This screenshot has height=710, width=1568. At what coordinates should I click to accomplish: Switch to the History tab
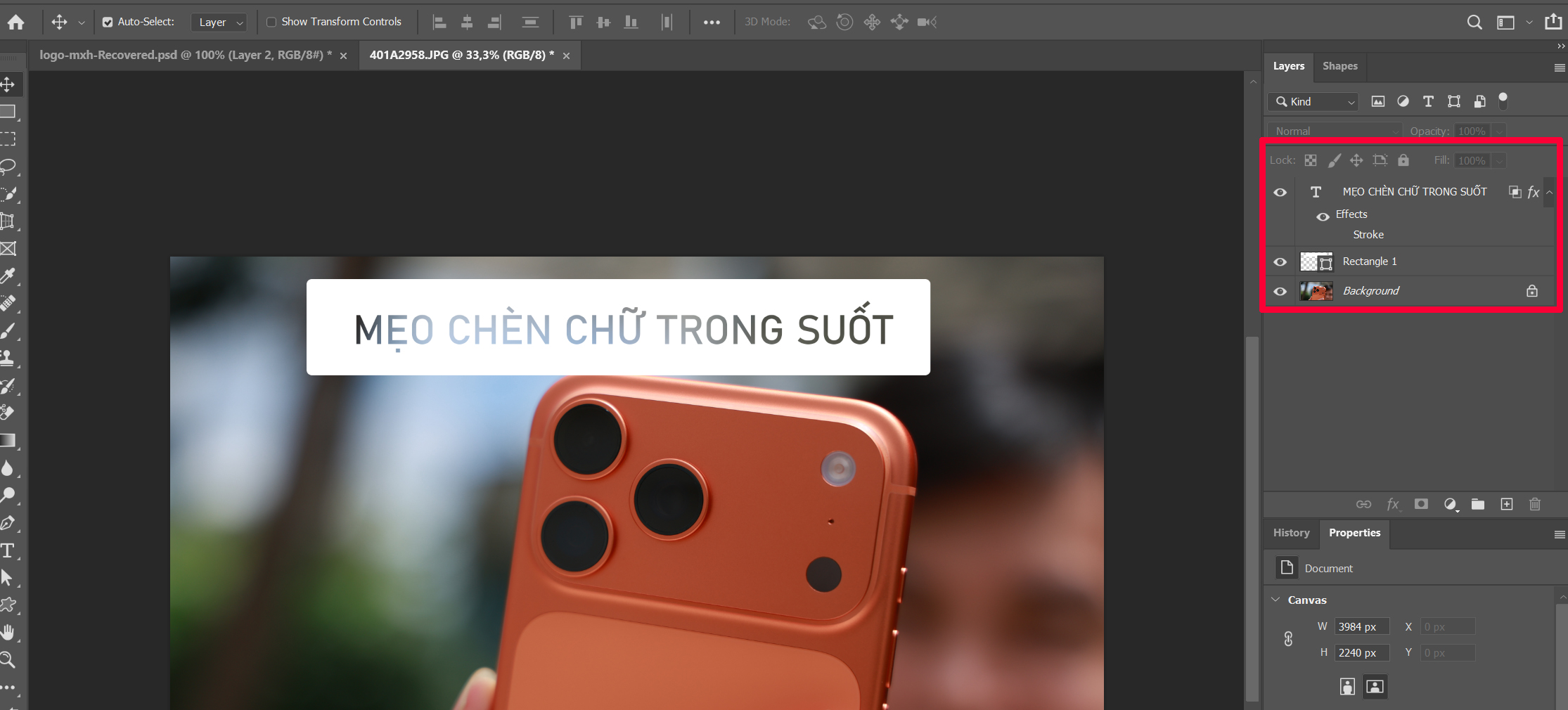(x=1291, y=533)
